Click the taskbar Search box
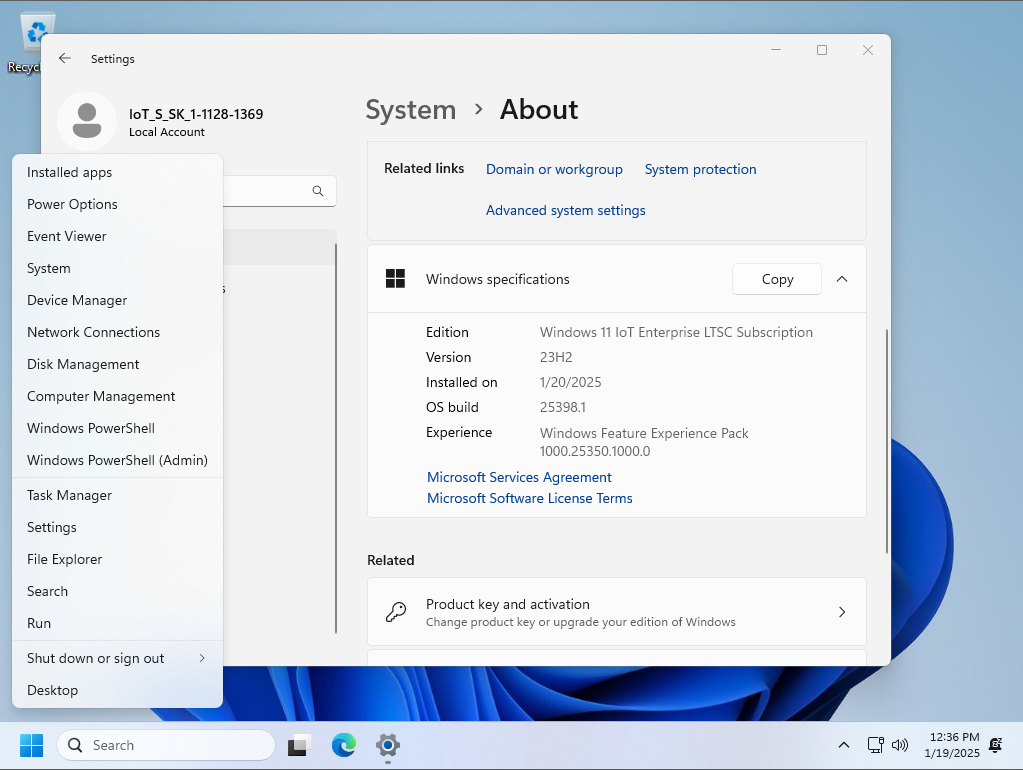 166,745
